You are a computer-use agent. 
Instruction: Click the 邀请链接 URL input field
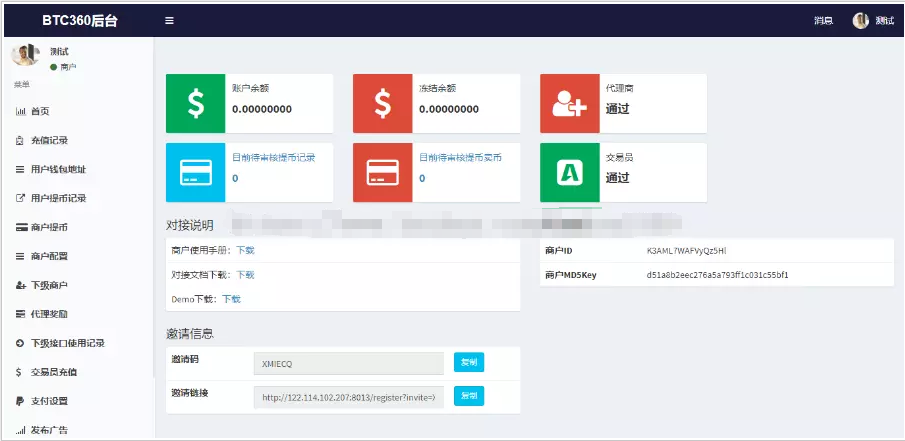(348, 397)
